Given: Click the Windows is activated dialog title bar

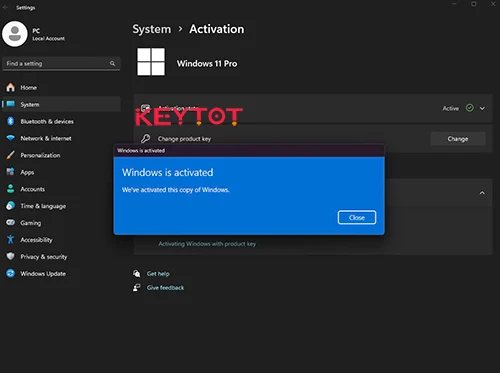Looking at the screenshot, I should click(249, 150).
